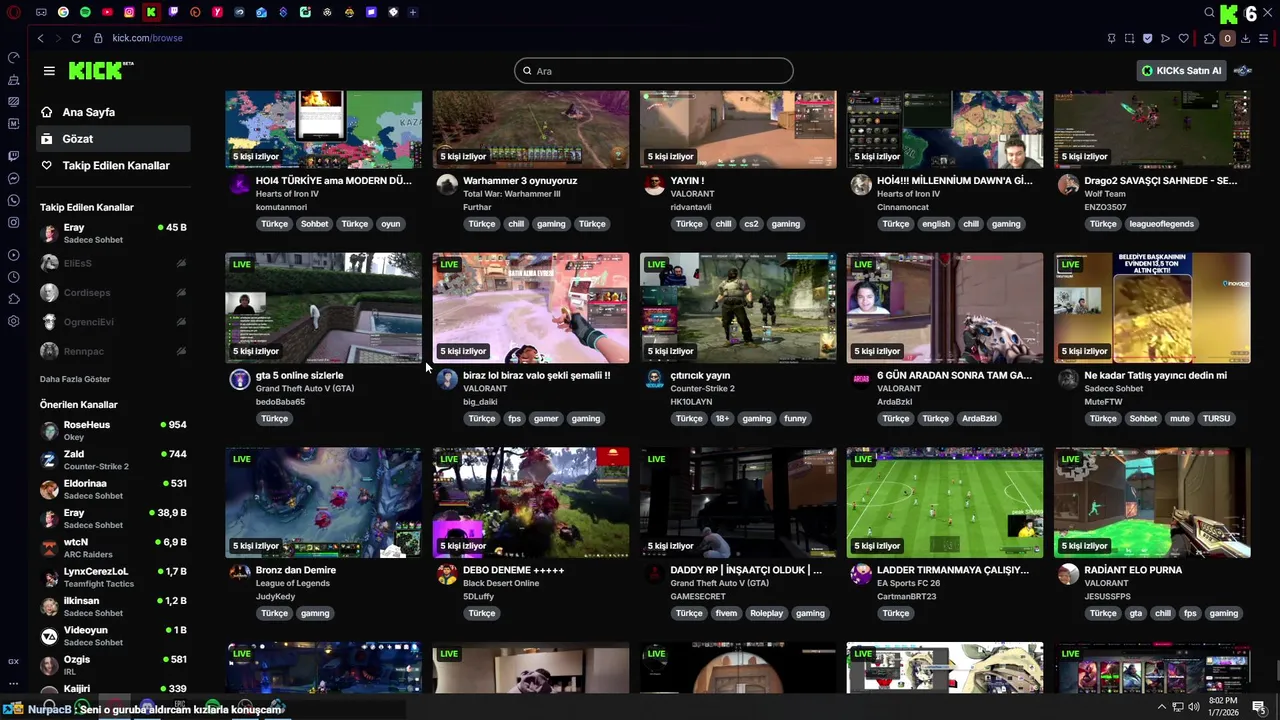Open RADİANT ELO PURNA stream title
Image resolution: width=1280 pixels, height=720 pixels.
(1133, 570)
